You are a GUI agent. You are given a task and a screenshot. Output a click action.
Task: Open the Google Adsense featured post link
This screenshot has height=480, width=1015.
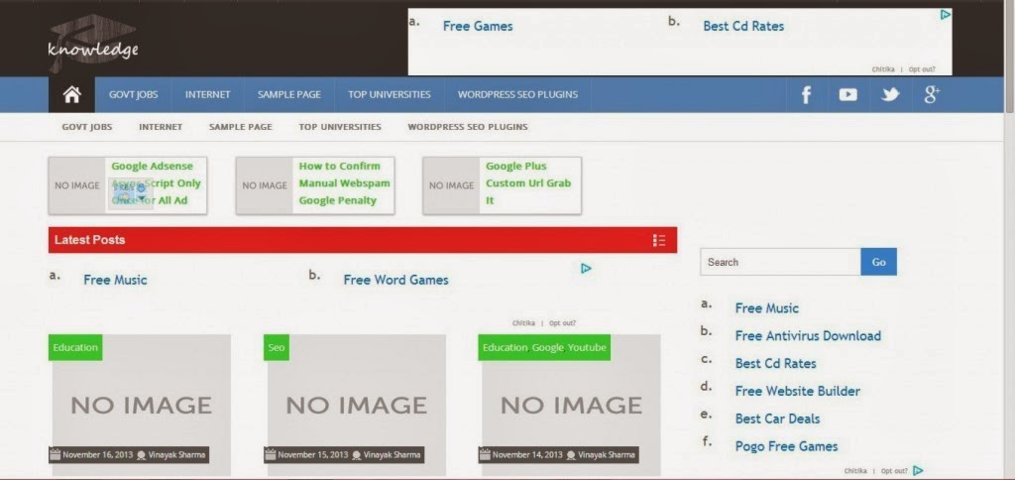click(x=156, y=183)
